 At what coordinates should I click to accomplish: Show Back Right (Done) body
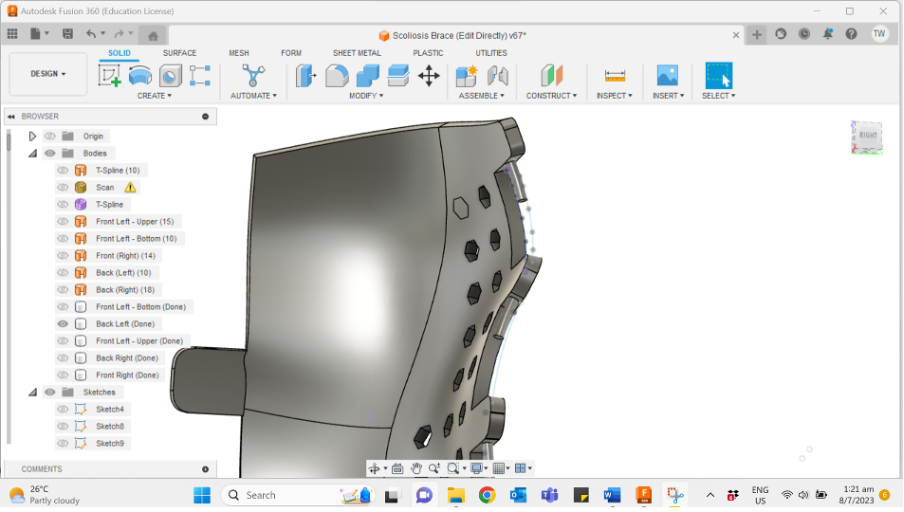point(63,358)
